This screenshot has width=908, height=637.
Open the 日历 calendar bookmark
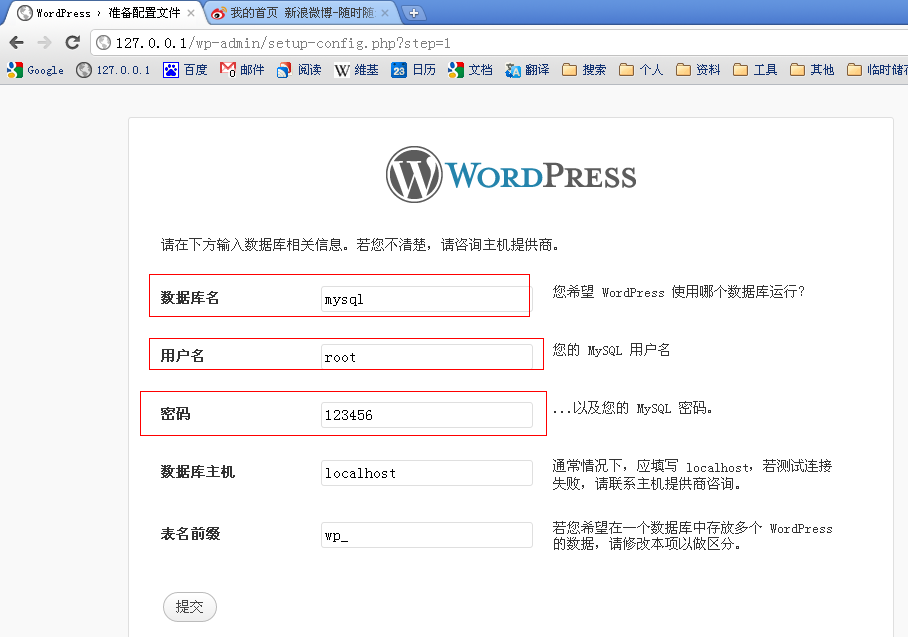[x=413, y=70]
